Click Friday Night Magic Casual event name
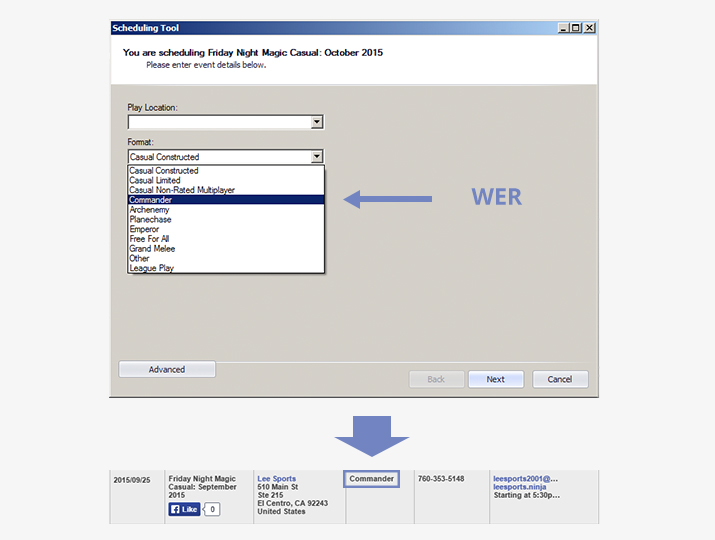Screen dimensions: 715x540 tap(202, 487)
